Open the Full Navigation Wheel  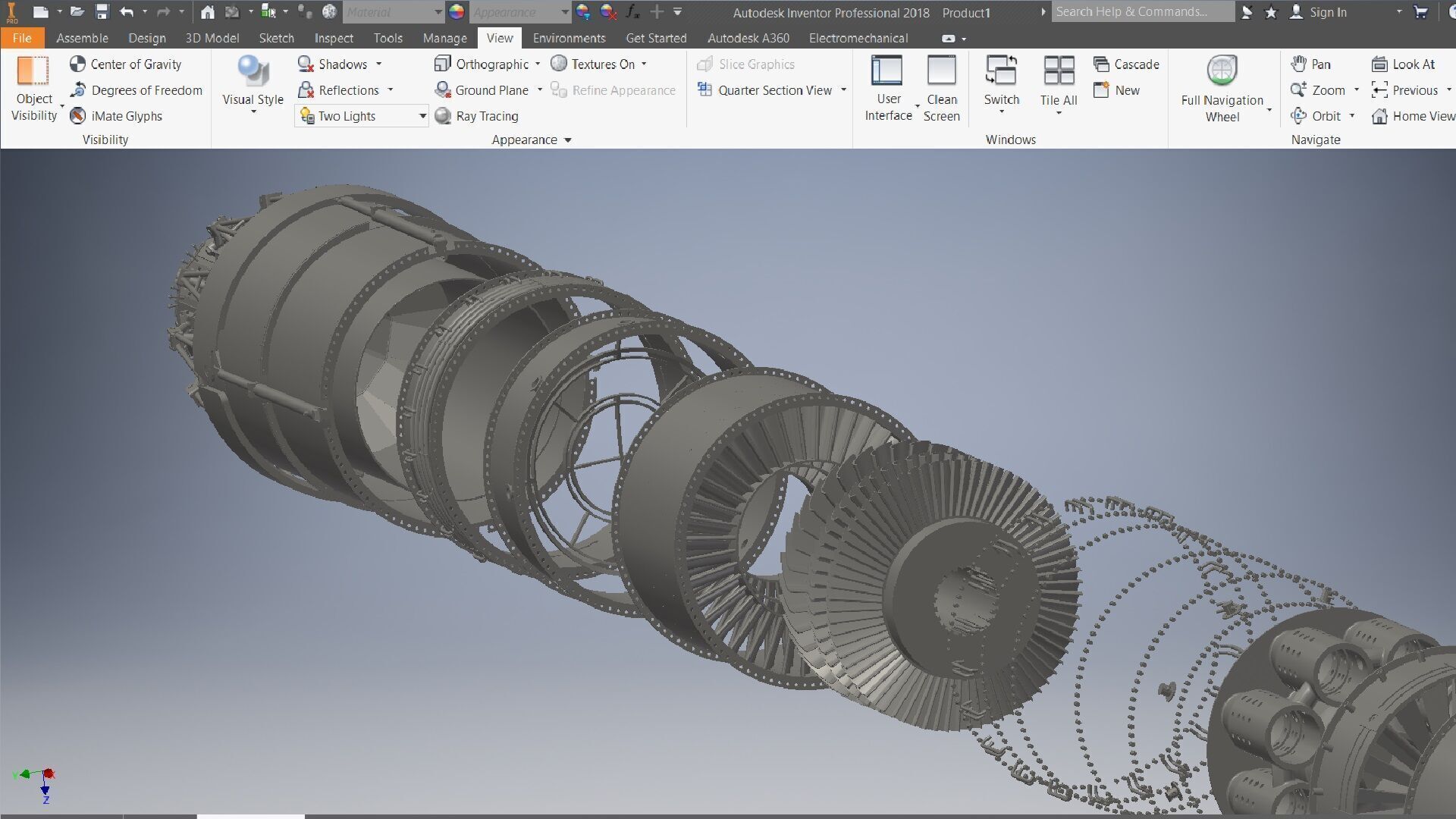[x=1222, y=89]
